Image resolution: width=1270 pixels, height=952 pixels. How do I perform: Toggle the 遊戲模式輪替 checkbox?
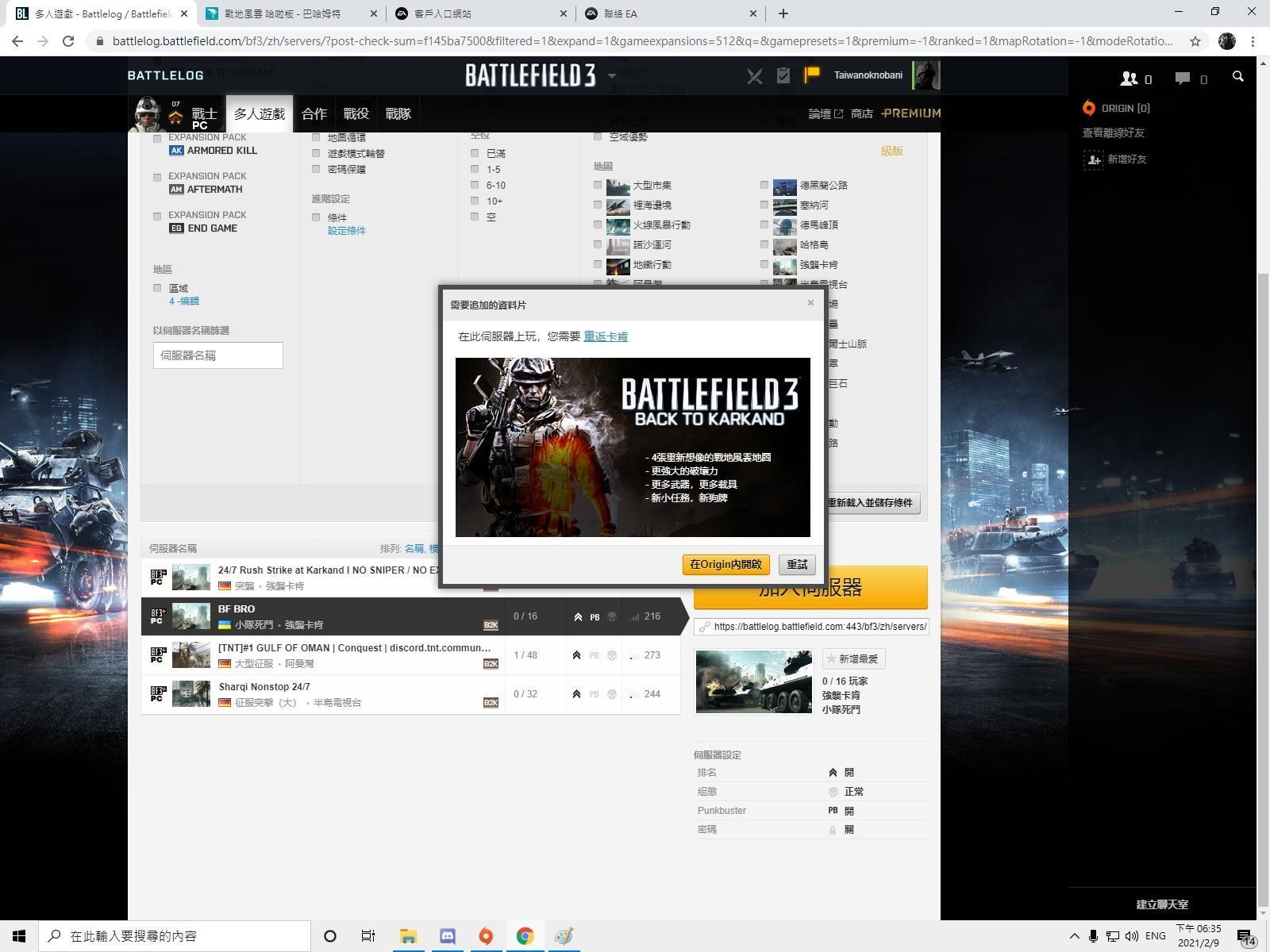tap(316, 153)
